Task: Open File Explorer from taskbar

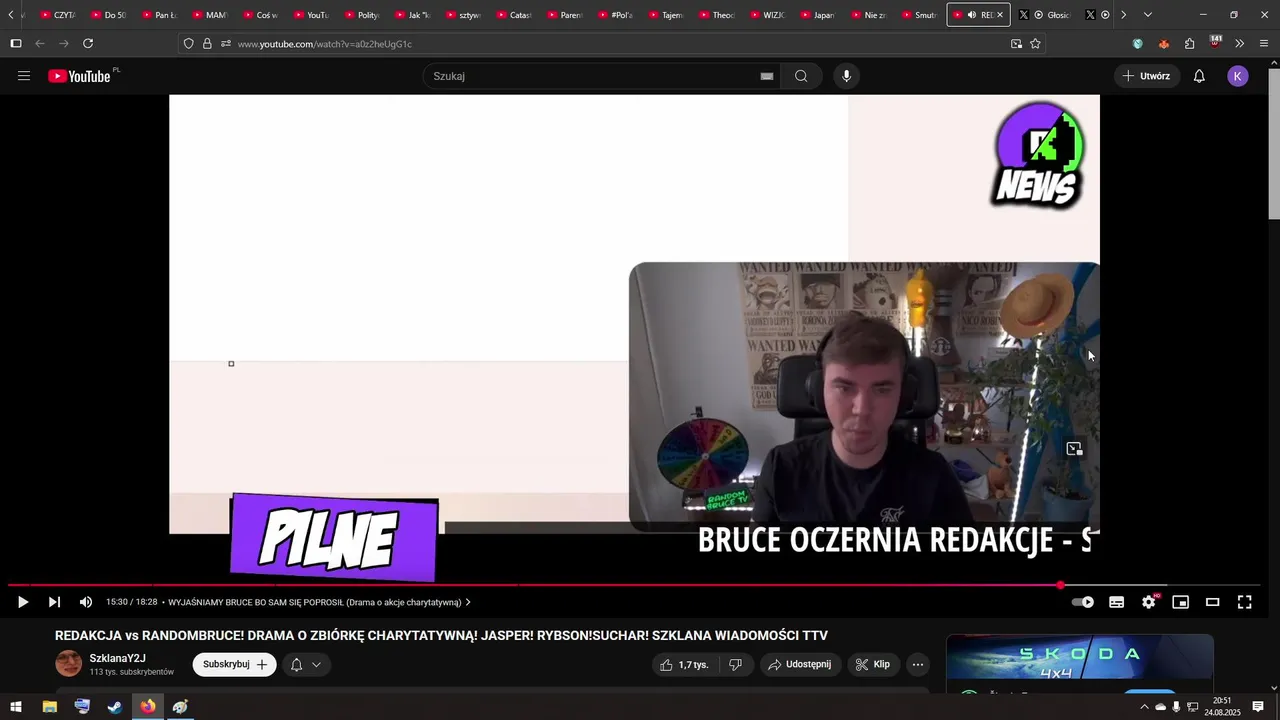Action: [x=49, y=707]
